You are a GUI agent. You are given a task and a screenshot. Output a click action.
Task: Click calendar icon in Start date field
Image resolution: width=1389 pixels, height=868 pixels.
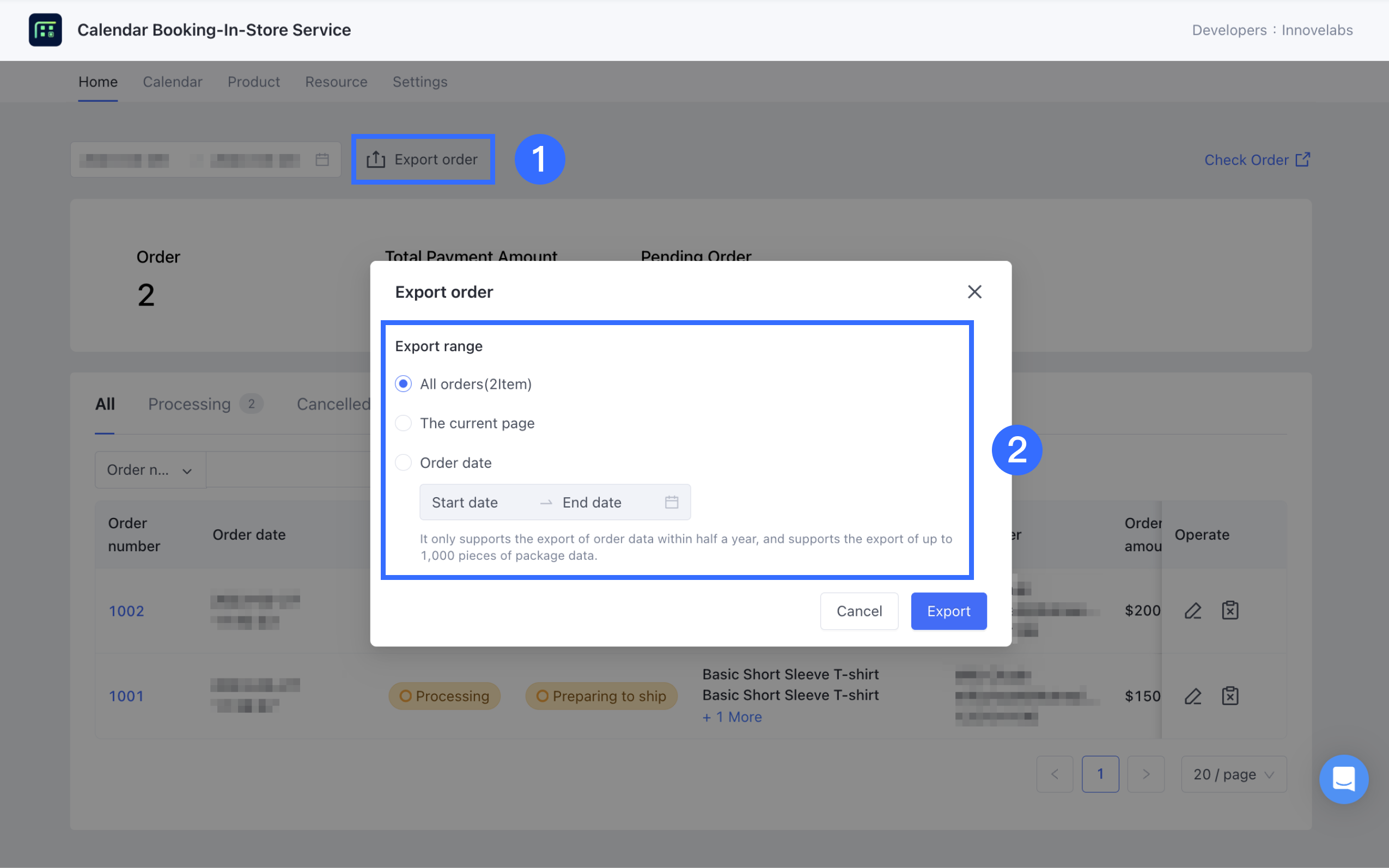[671, 502]
